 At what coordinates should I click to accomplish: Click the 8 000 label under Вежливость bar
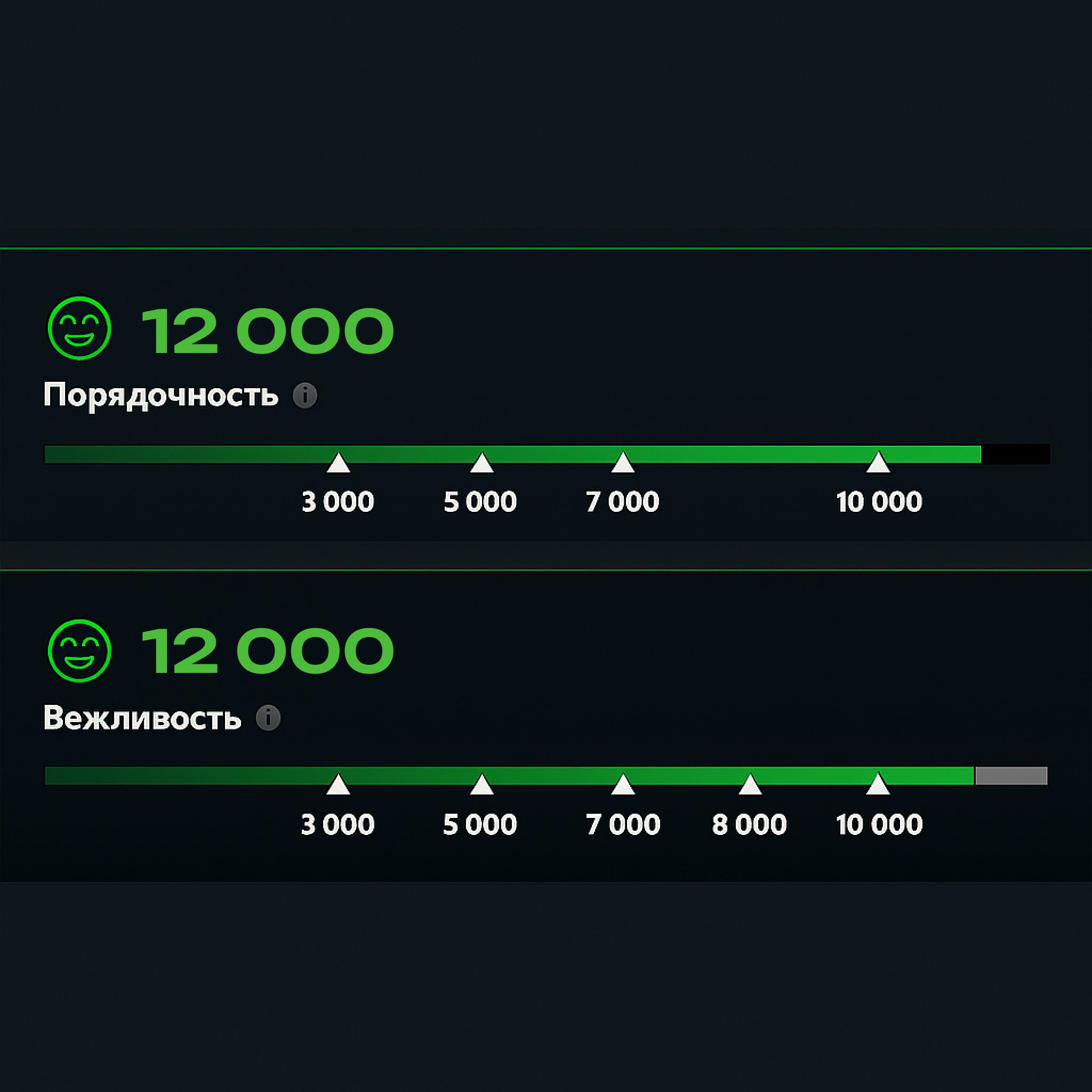750,825
